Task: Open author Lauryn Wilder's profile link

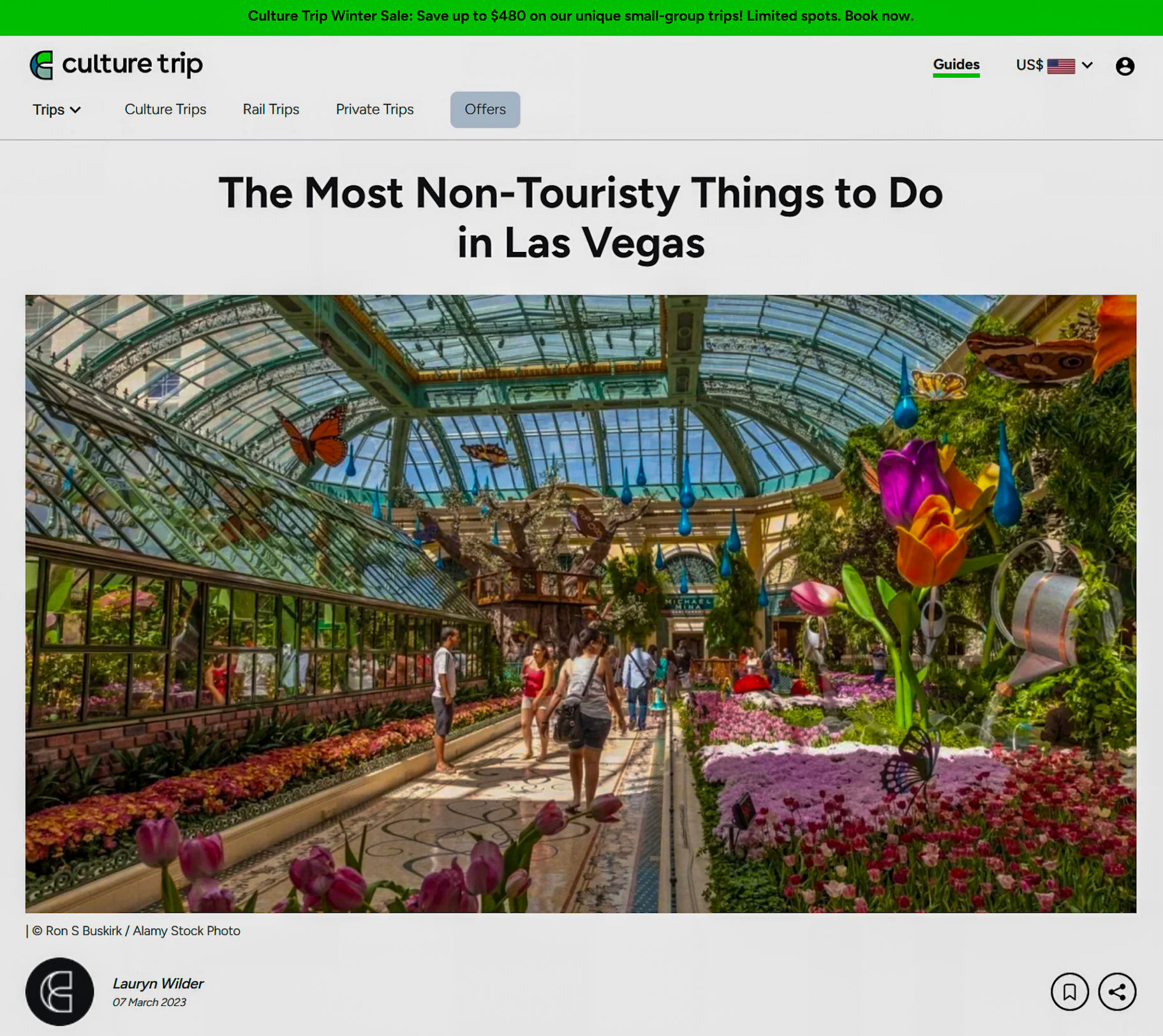Action: pyautogui.click(x=158, y=983)
